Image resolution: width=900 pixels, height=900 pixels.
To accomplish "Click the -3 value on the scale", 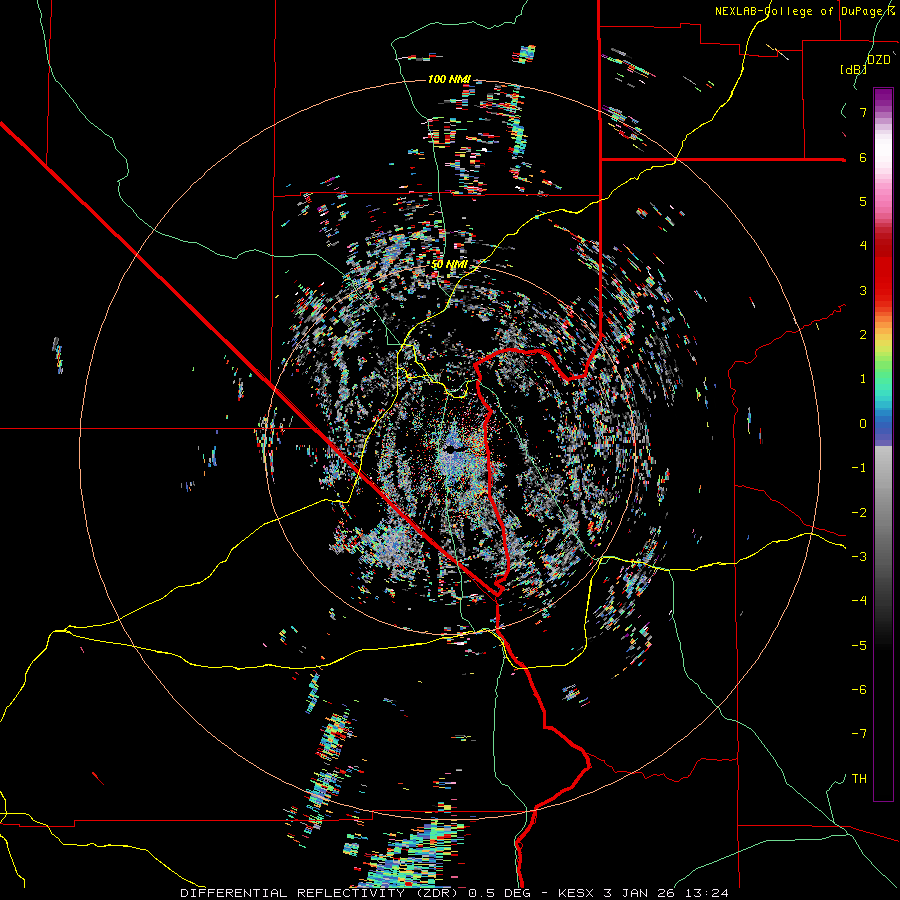I will [859, 557].
